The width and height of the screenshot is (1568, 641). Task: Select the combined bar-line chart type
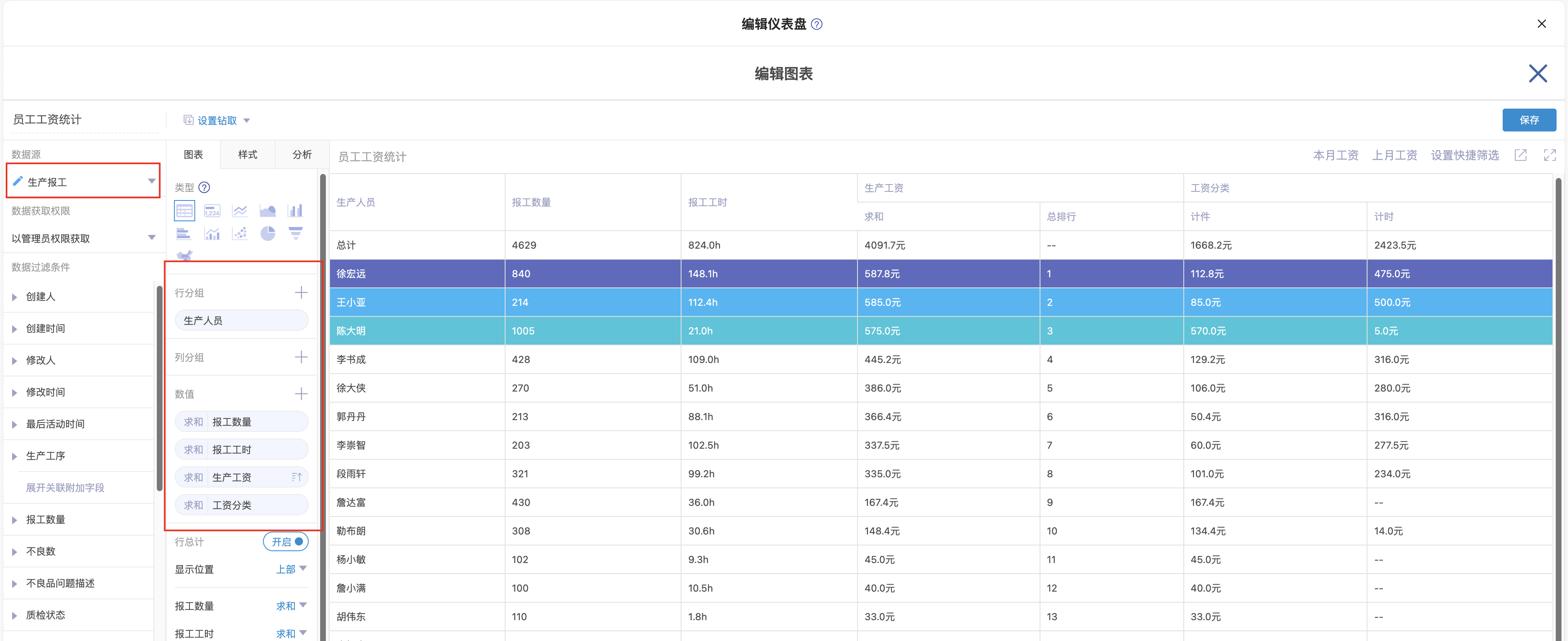(x=212, y=234)
